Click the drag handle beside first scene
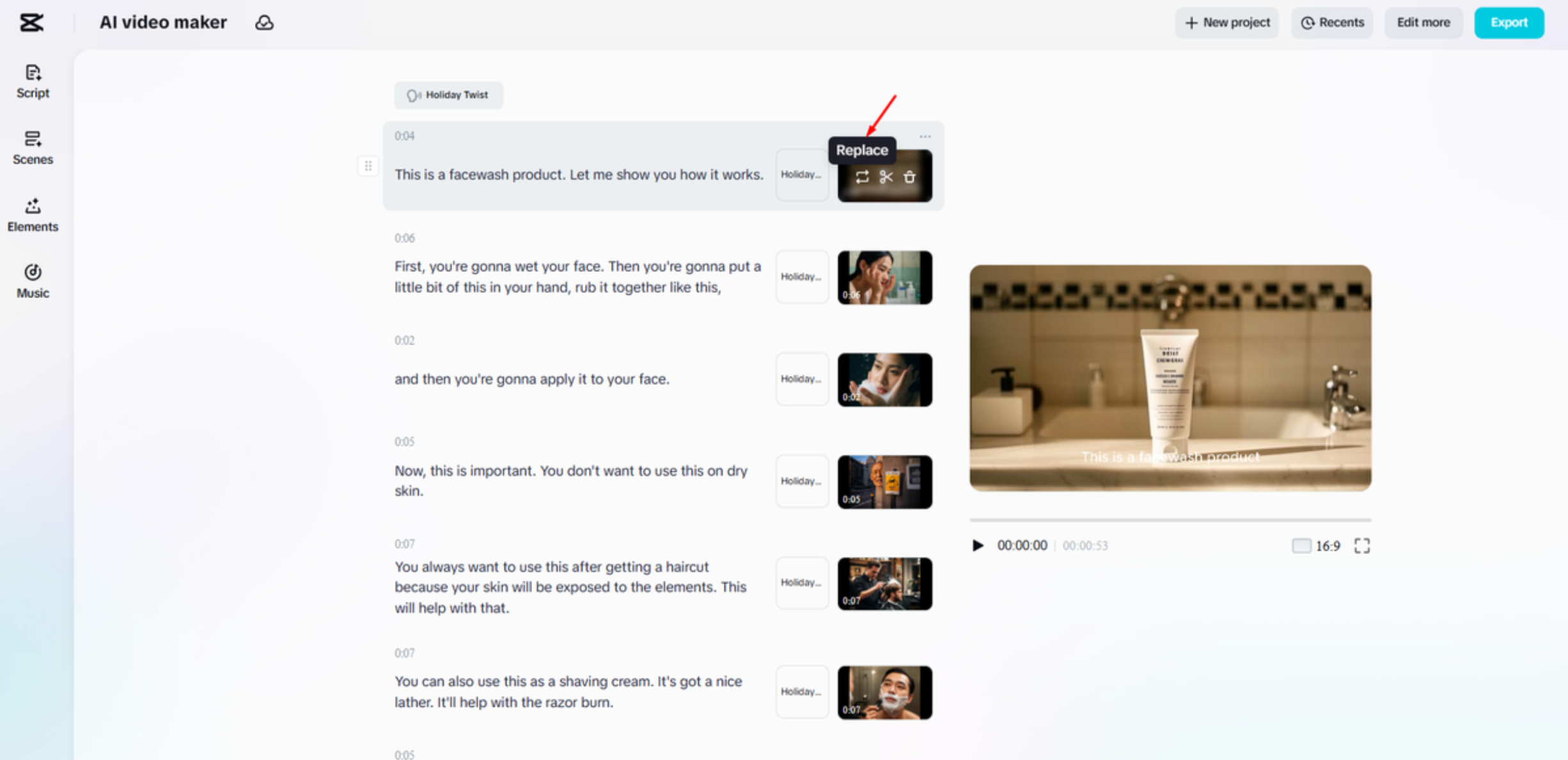This screenshot has width=1568, height=760. (368, 166)
